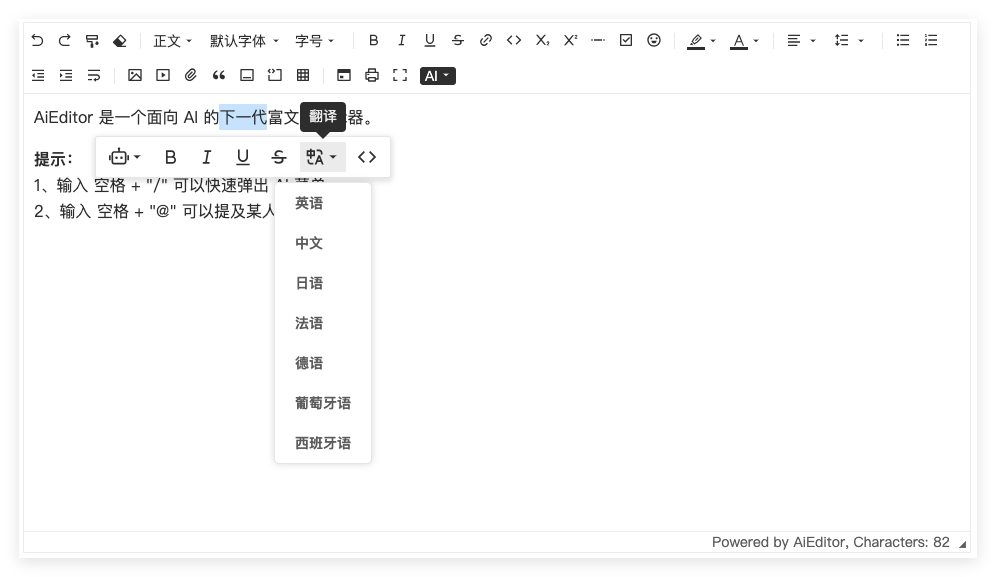
Task: Open the 默认字体 font family dropdown
Action: 244,41
